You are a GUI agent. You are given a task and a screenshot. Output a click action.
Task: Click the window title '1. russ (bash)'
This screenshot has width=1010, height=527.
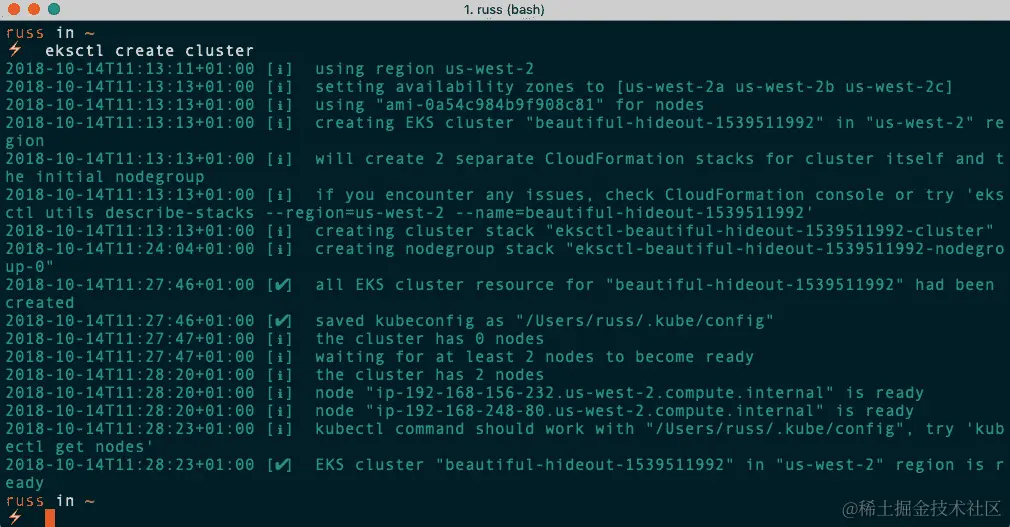tap(504, 10)
